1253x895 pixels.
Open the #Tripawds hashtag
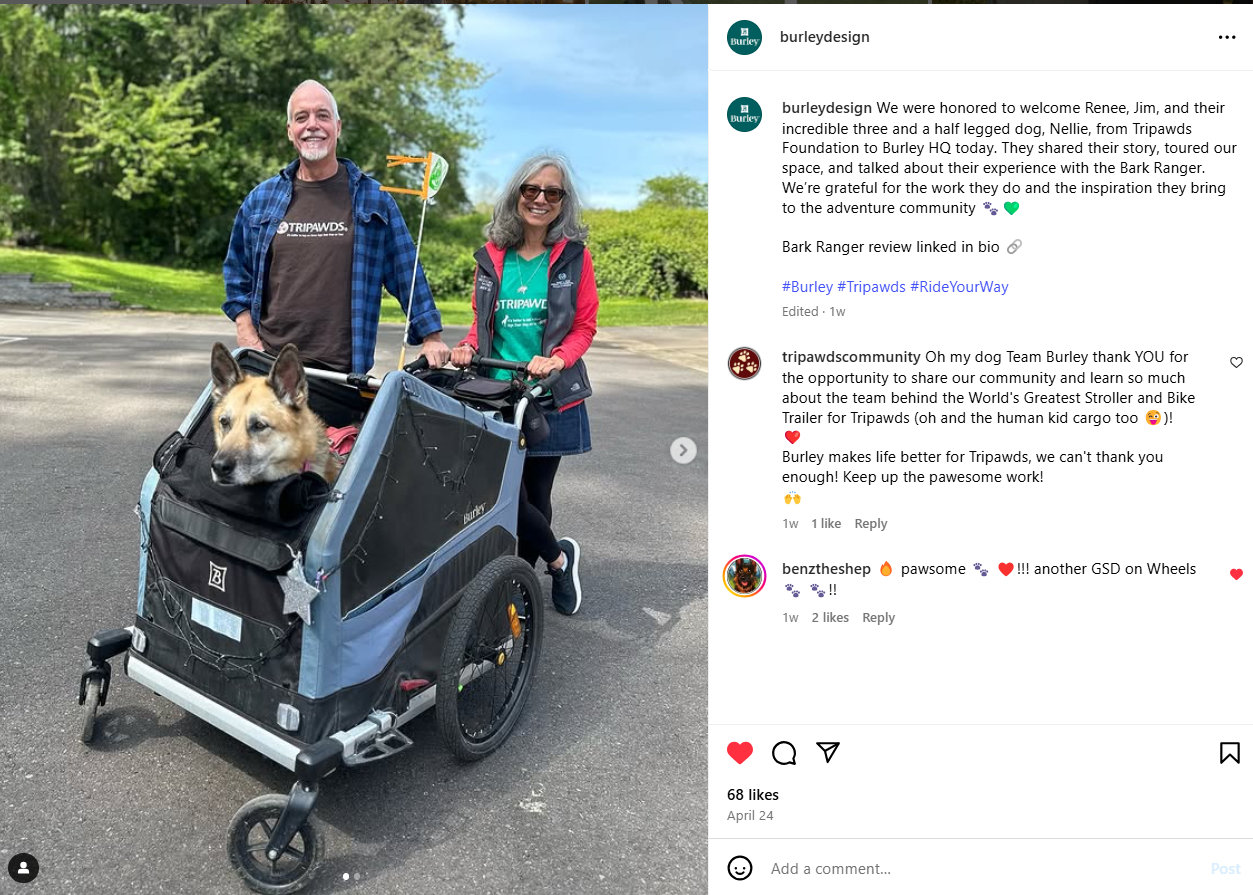pos(871,287)
